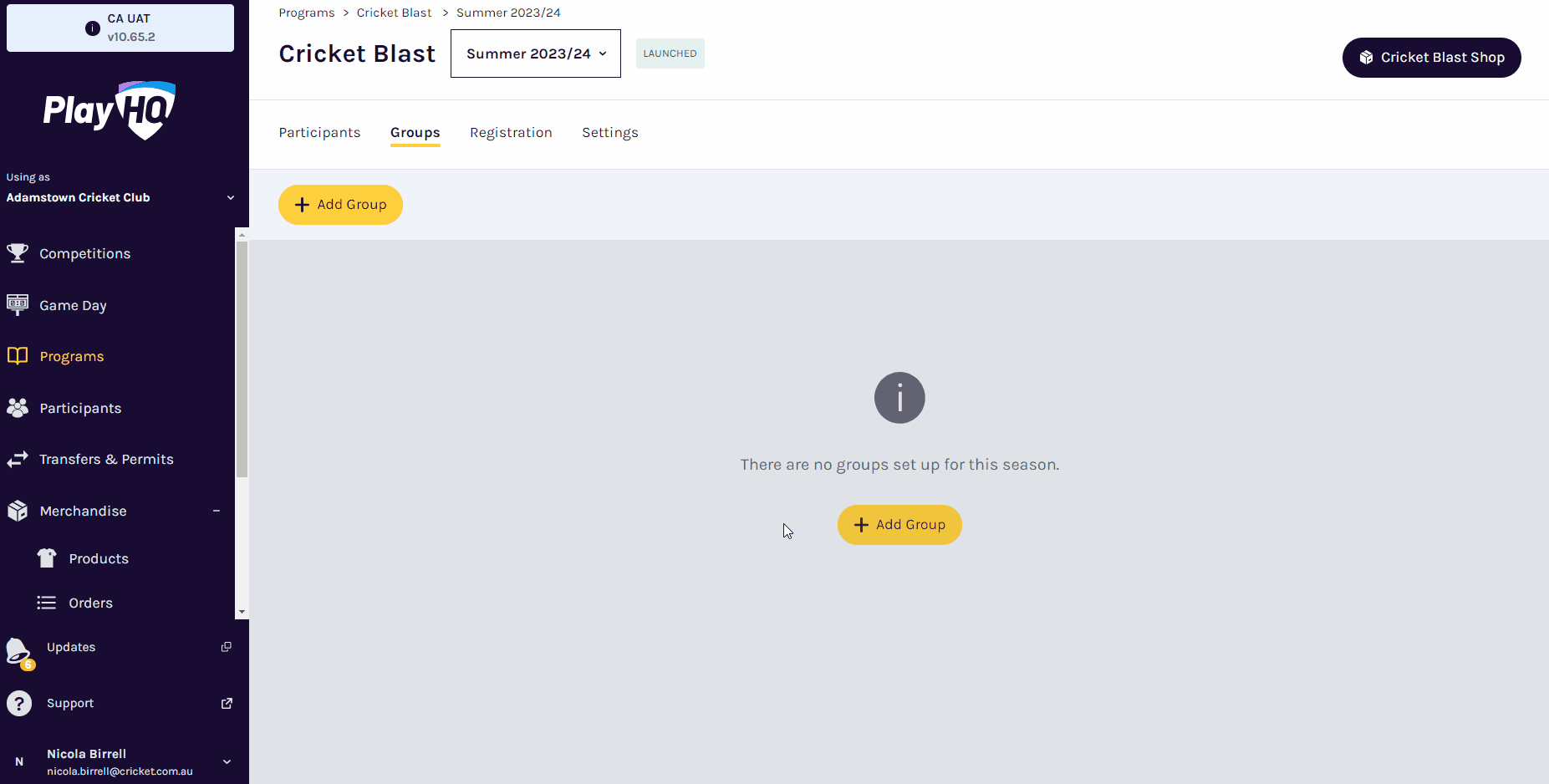Click the Cricket Blast page heading
The width and height of the screenshot is (1549, 784).
point(357,53)
